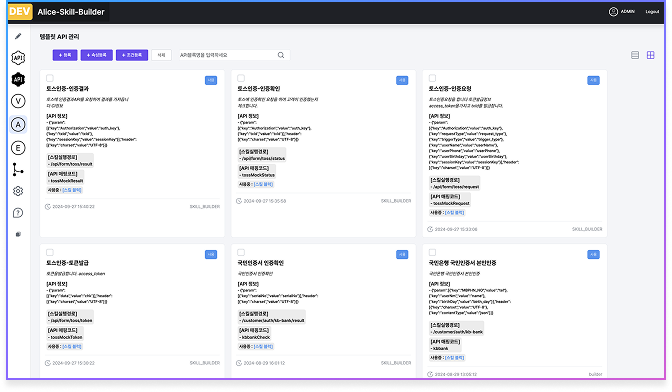Open skill block link on tossMockToken card
This screenshot has width=672, height=392.
72,346
